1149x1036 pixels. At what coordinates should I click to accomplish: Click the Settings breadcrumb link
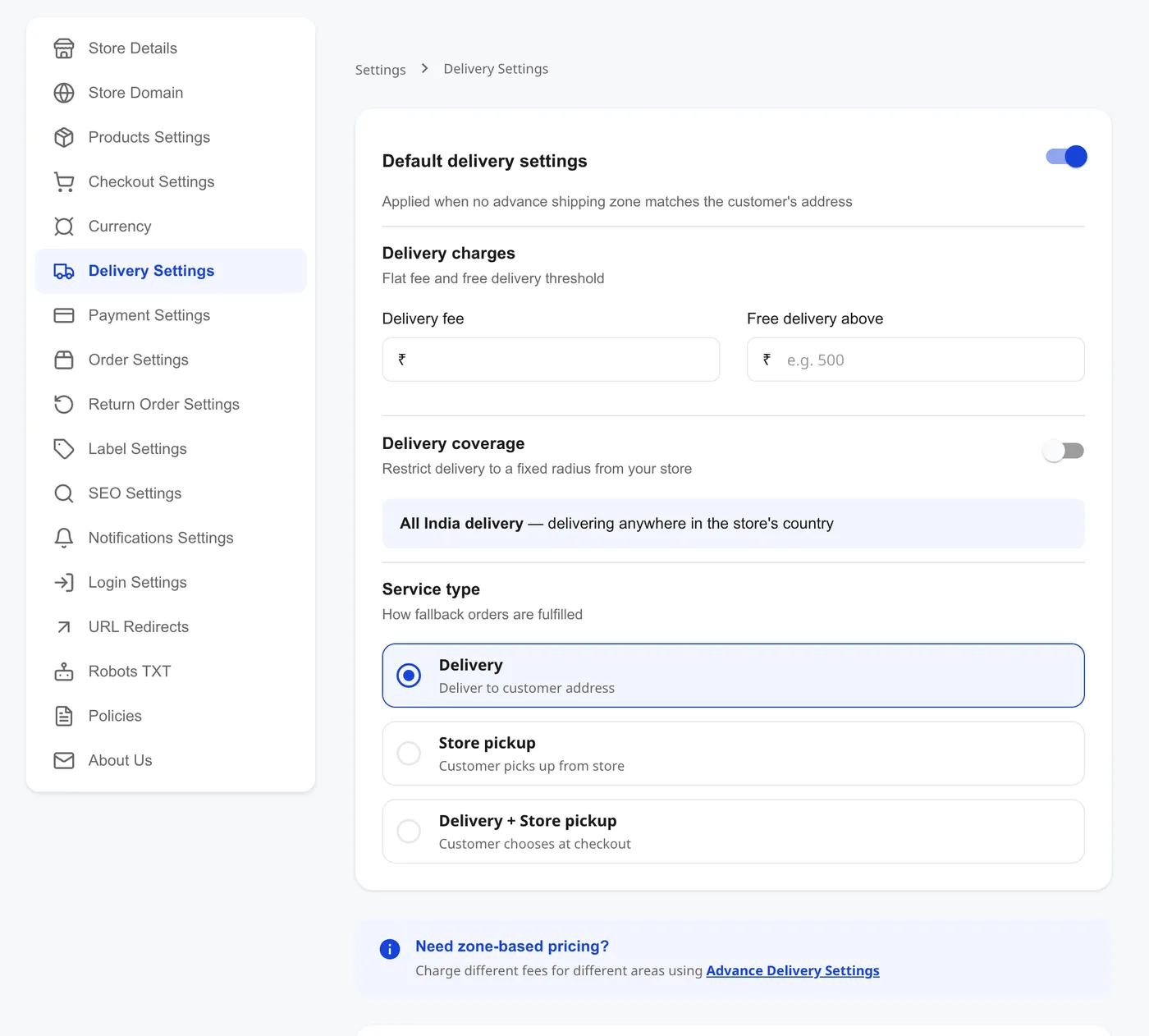tap(381, 70)
